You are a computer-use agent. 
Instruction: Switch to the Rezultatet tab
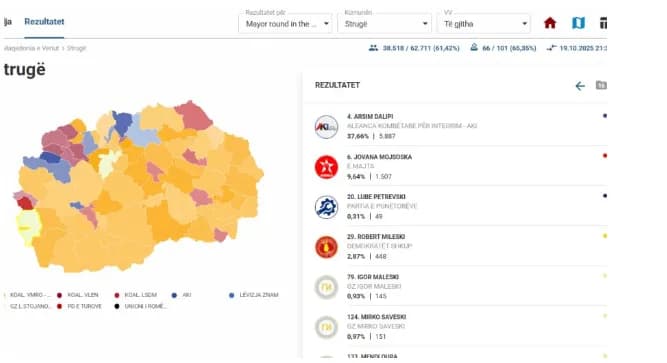tap(44, 22)
